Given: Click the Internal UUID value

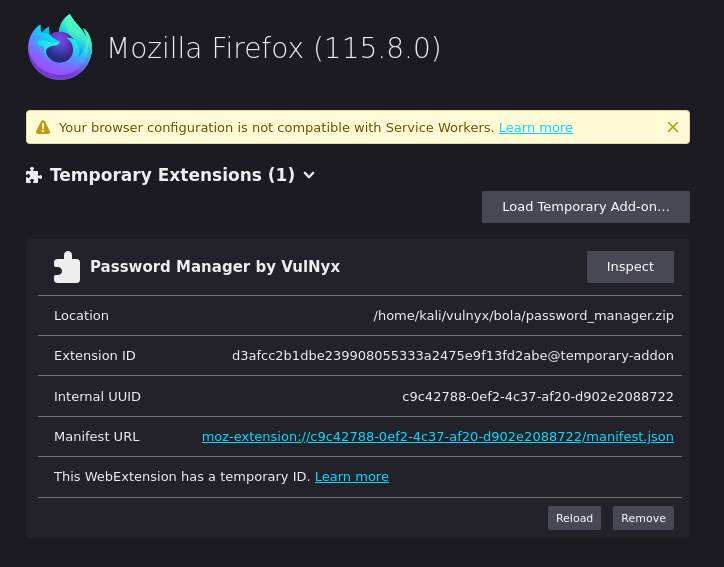Looking at the screenshot, I should (x=537, y=397).
